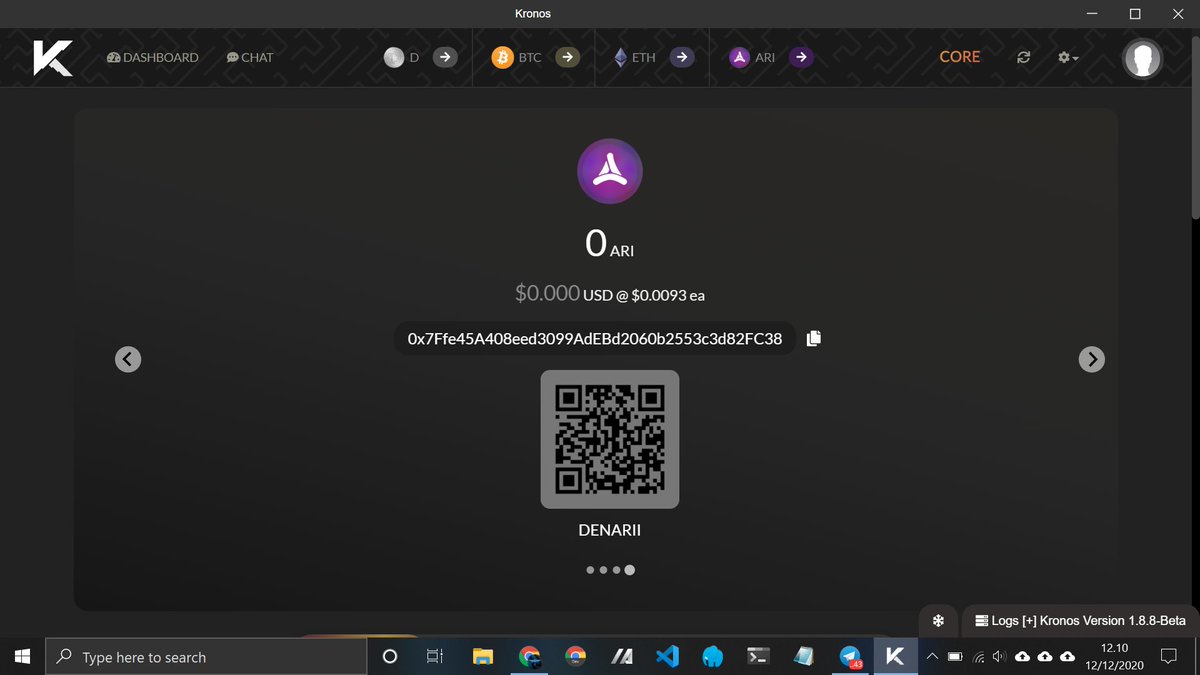Click the Kronos K icon in the taskbar
Screen dimensions: 1200x675
(x=895, y=657)
